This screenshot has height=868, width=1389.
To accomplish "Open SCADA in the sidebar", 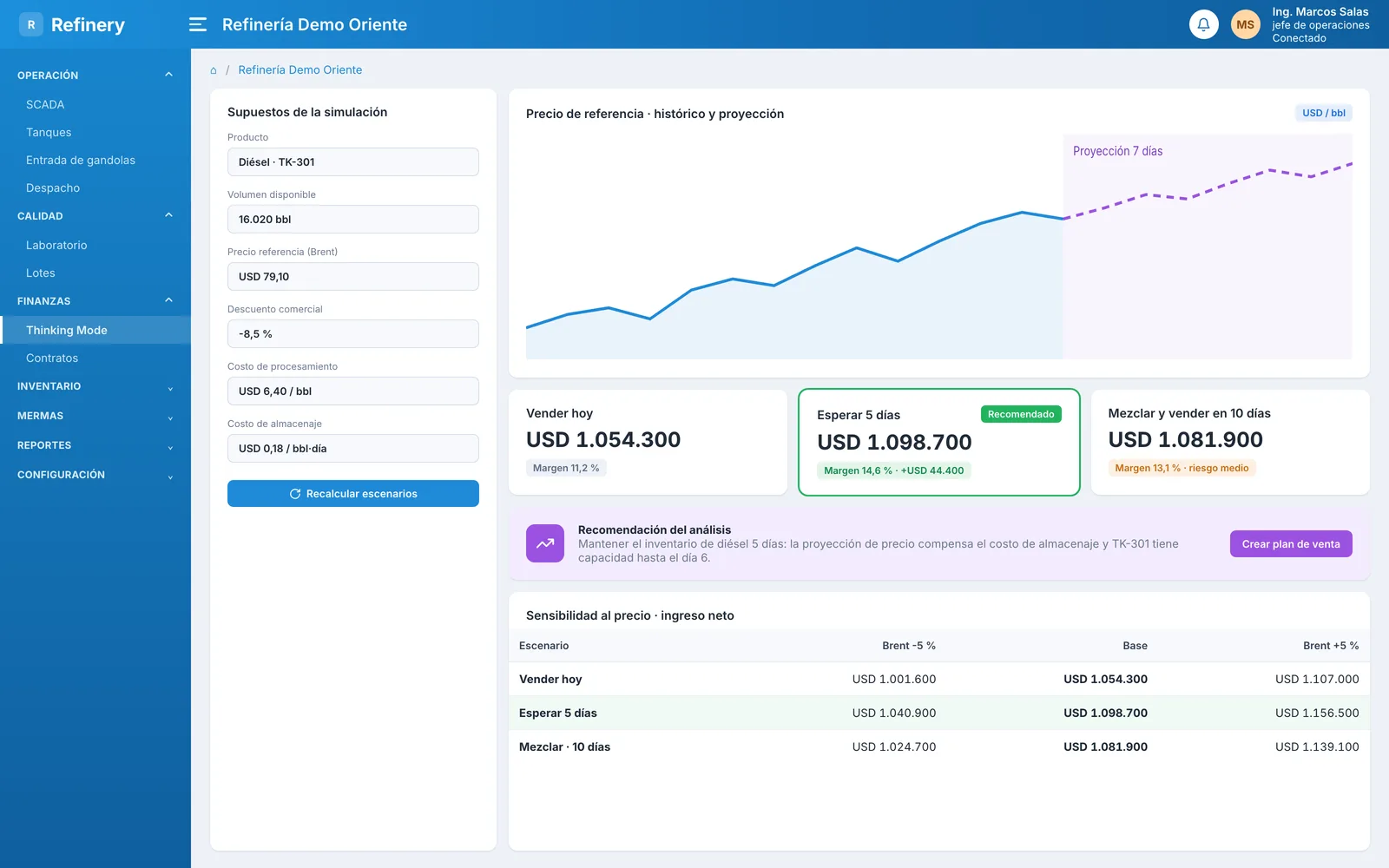I will pos(95,104).
